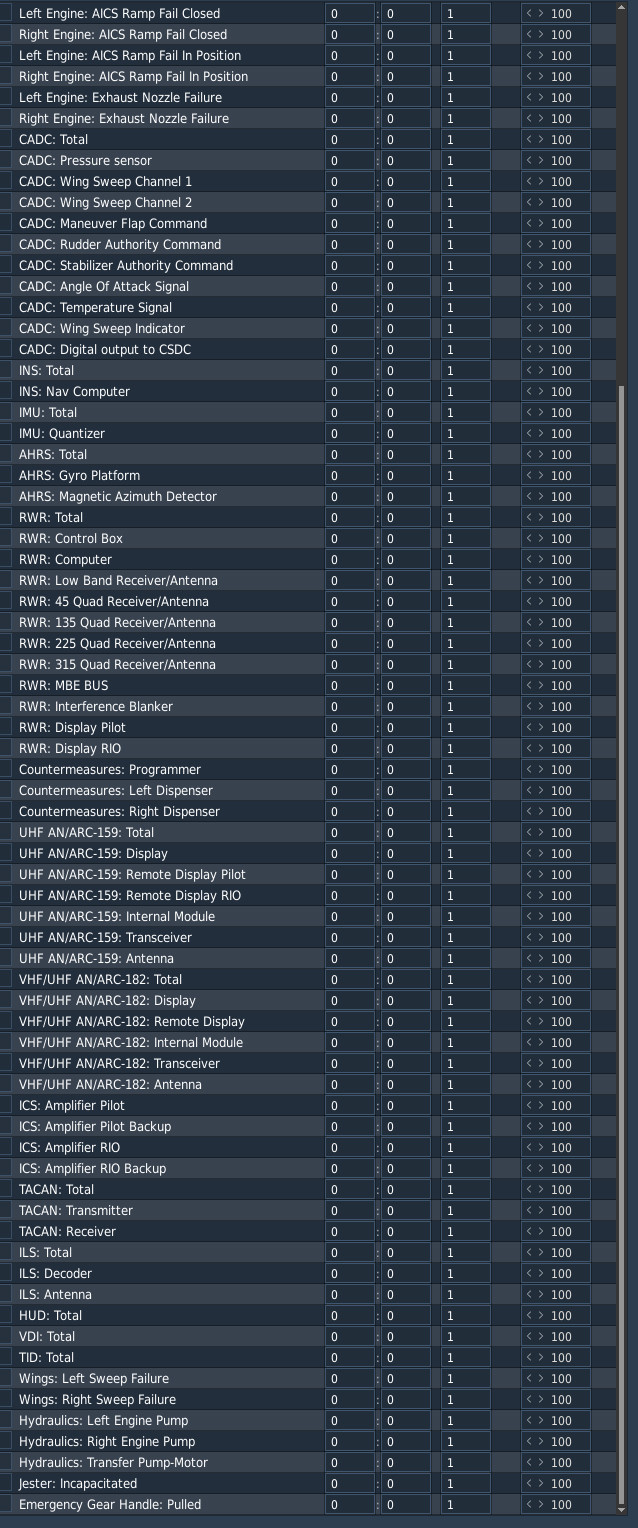Decrease probability for CADC: Angle Of Attack Signal
Screen dimensions: 638x1528
[530, 286]
